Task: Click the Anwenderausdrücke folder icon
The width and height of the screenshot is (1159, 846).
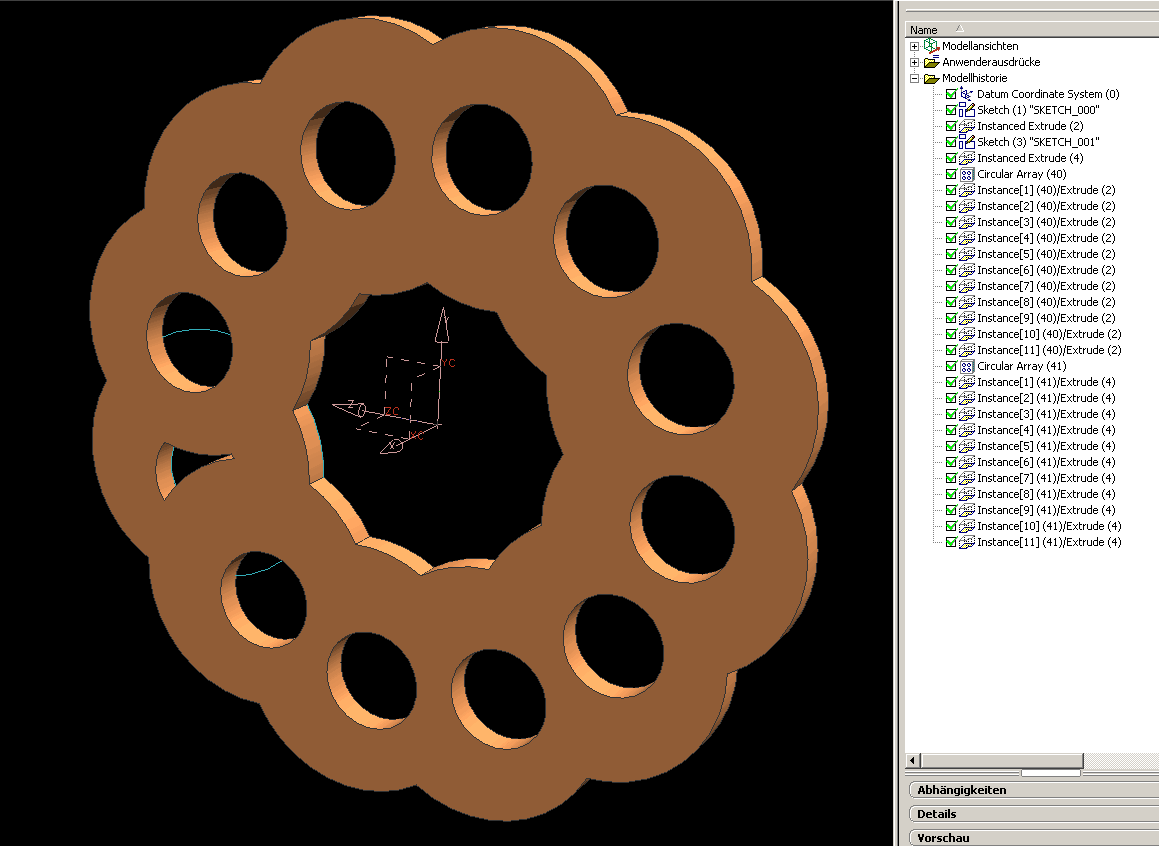Action: 931,62
